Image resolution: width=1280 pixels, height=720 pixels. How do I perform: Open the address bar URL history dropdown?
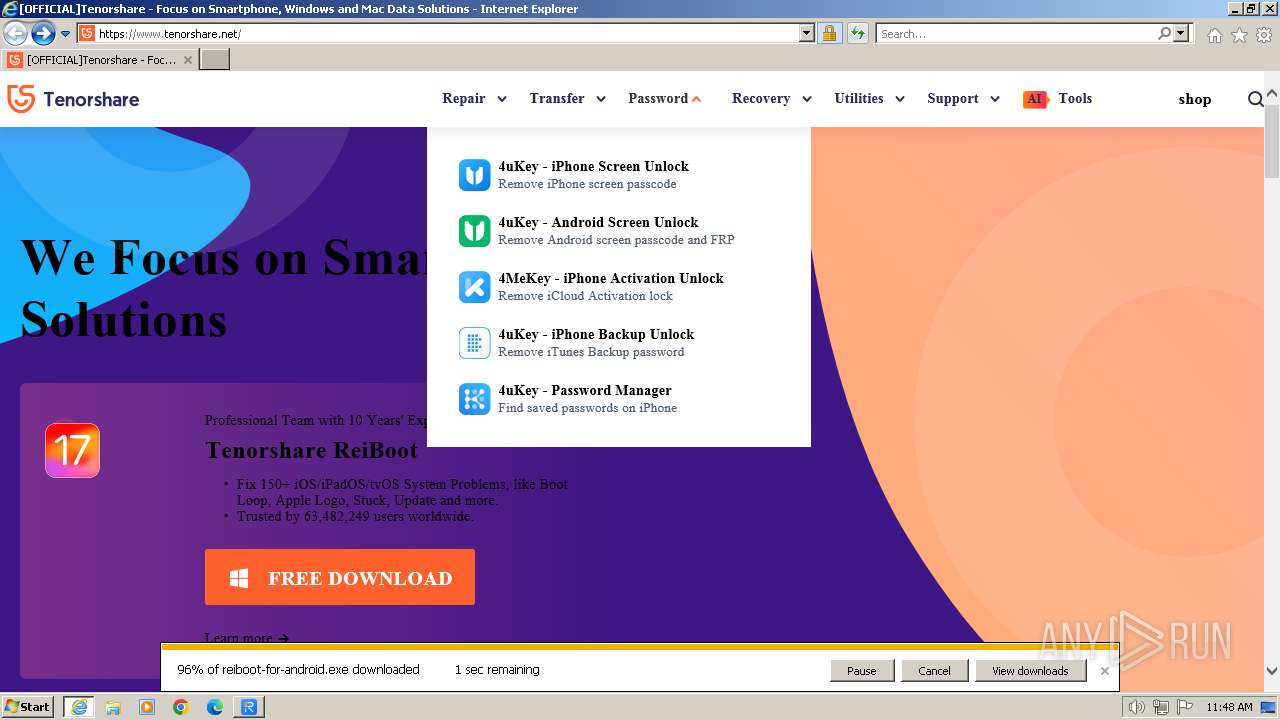(807, 33)
